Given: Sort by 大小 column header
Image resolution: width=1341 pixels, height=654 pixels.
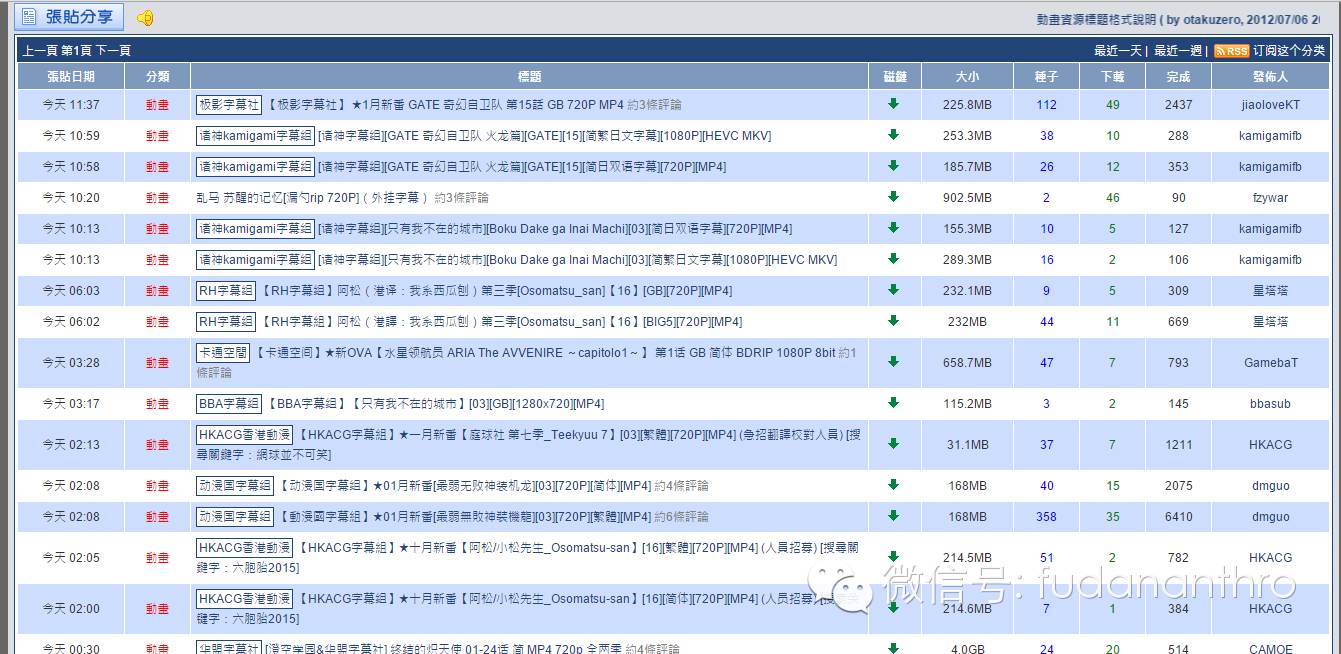Looking at the screenshot, I should click(x=967, y=76).
